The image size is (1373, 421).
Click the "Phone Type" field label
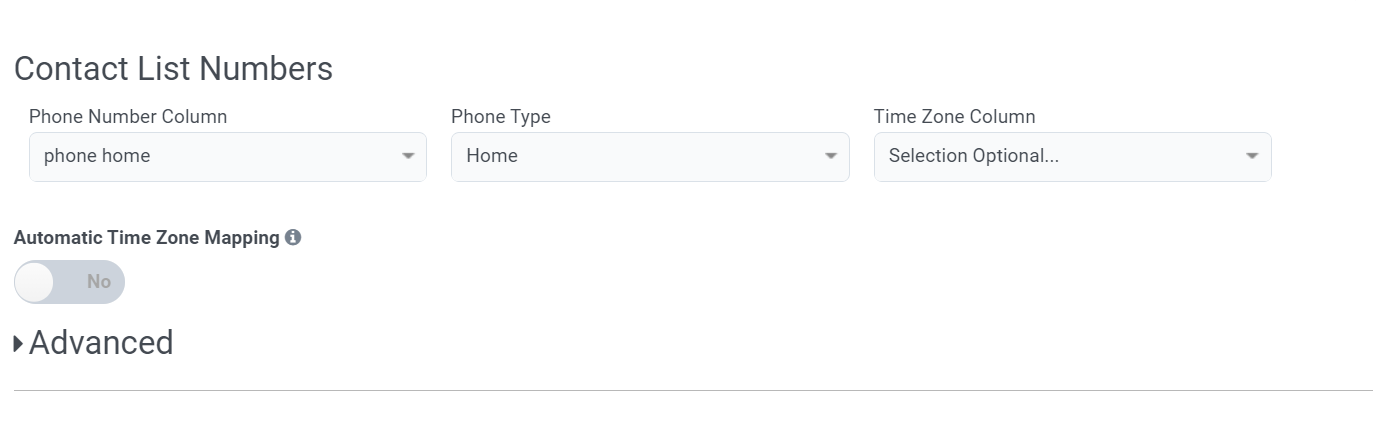click(x=501, y=117)
